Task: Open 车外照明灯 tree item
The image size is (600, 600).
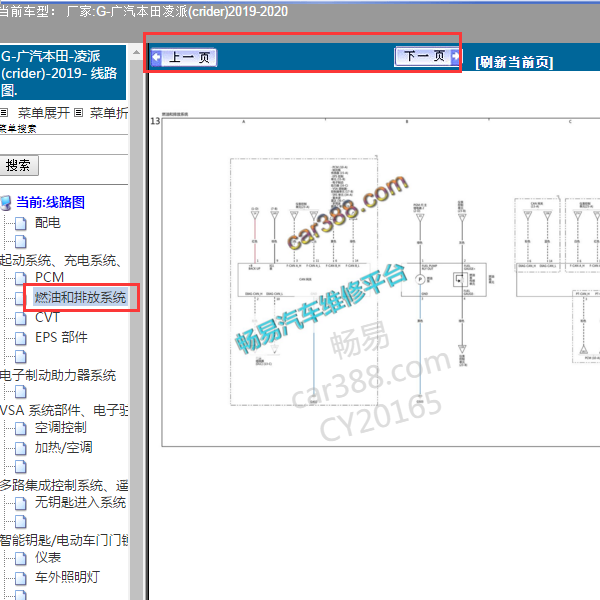Action: pyautogui.click(x=67, y=577)
